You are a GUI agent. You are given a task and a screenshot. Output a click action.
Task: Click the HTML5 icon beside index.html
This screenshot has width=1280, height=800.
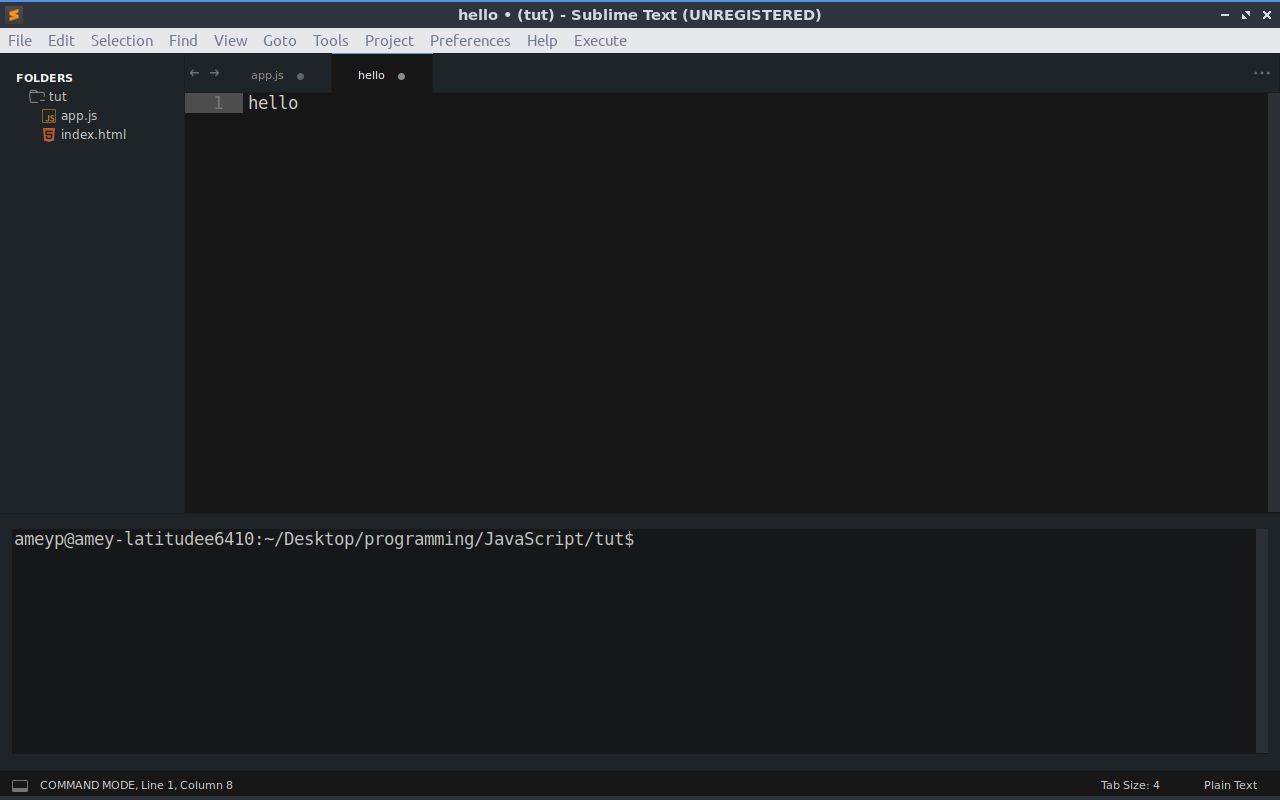(x=48, y=135)
